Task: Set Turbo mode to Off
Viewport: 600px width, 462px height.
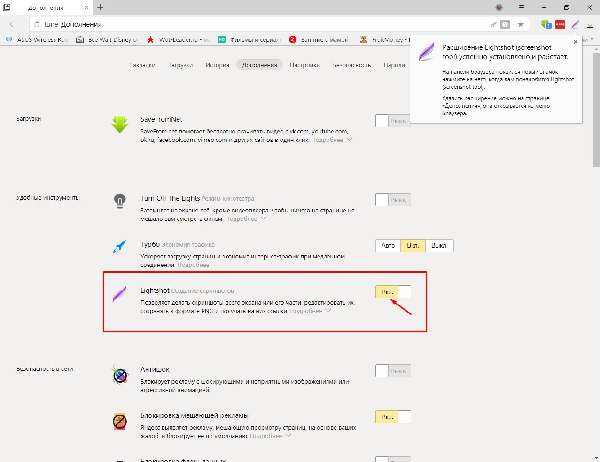Action: pos(440,245)
